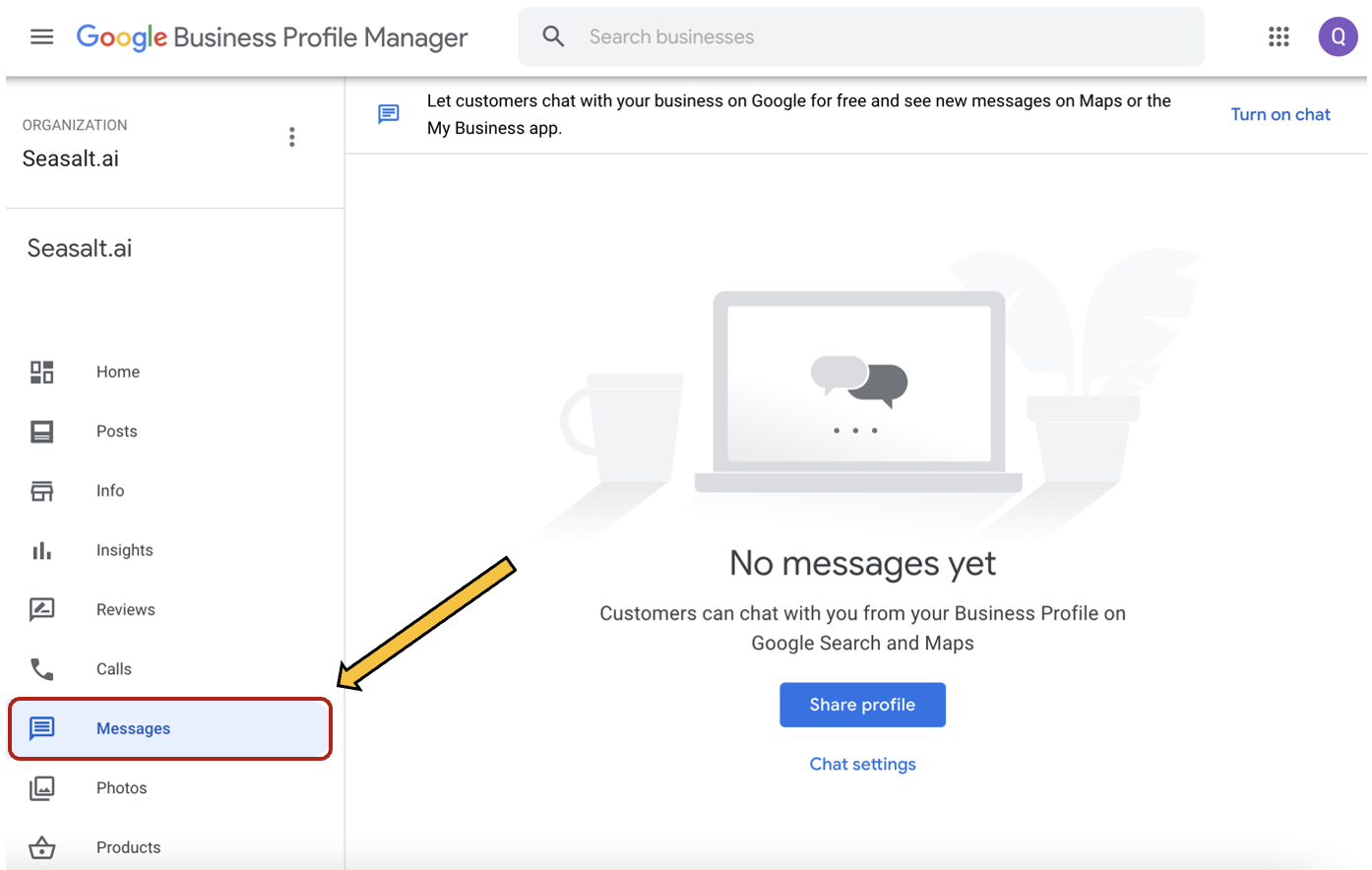The image size is (1372, 870).
Task: Open the navigation hamburger menu
Action: click(x=41, y=36)
